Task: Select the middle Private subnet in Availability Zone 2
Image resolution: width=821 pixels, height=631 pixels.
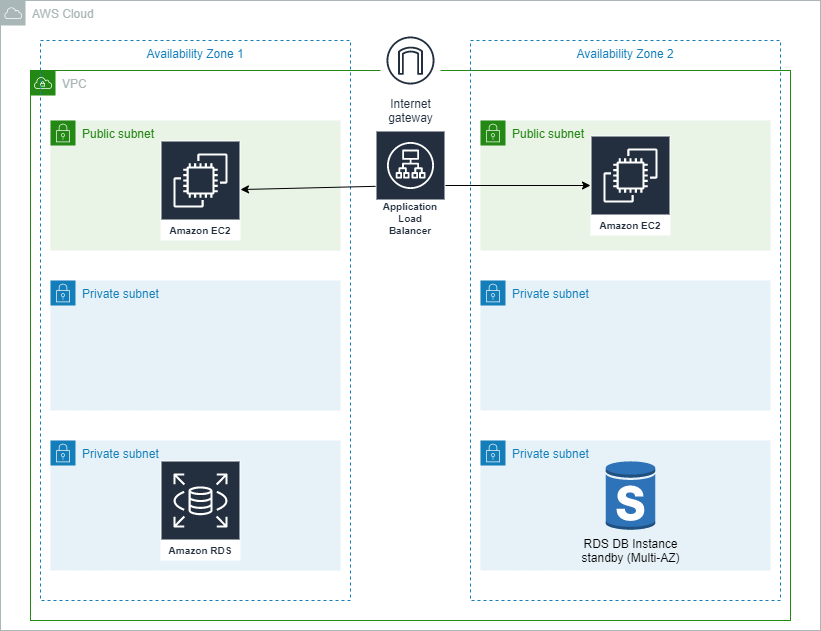Action: (x=625, y=345)
